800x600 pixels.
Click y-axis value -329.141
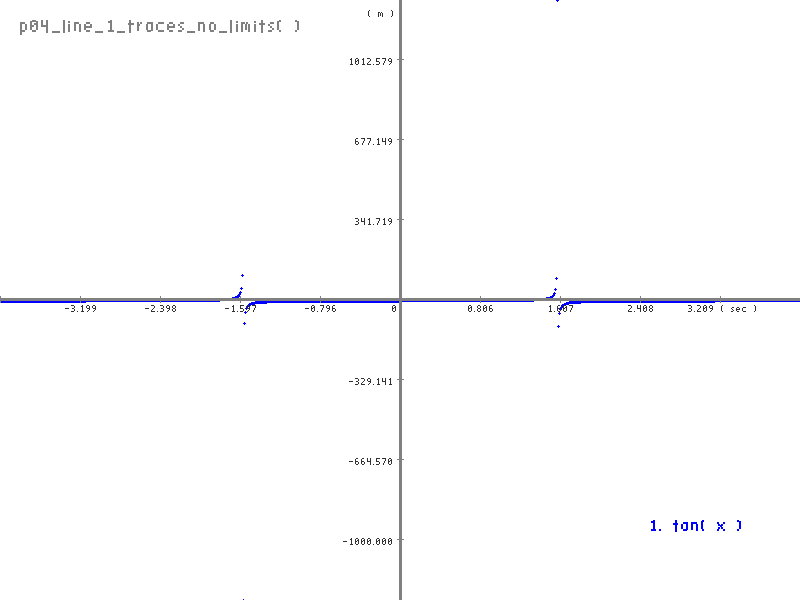(370, 382)
